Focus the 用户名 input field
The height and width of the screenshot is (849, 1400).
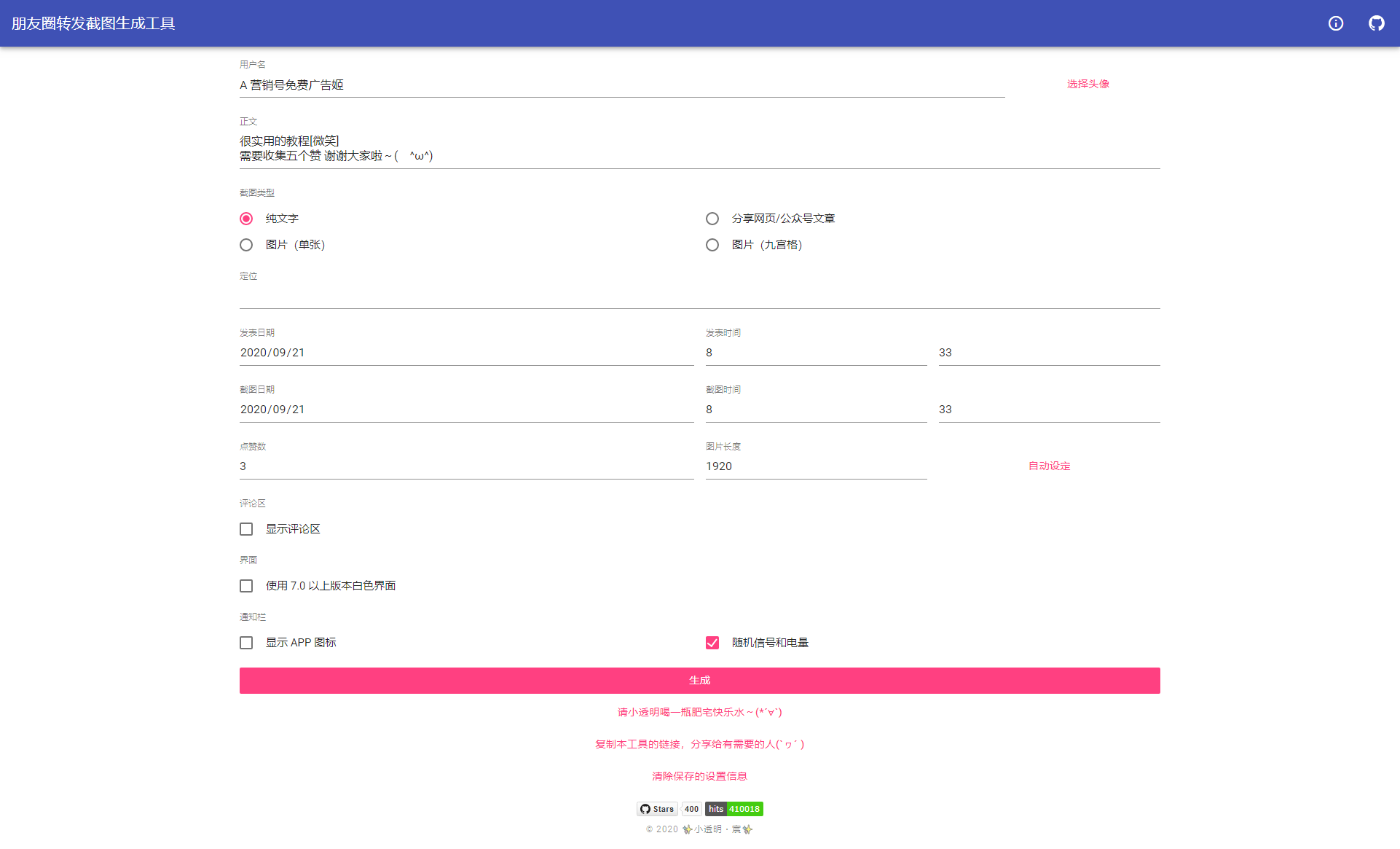[x=622, y=85]
